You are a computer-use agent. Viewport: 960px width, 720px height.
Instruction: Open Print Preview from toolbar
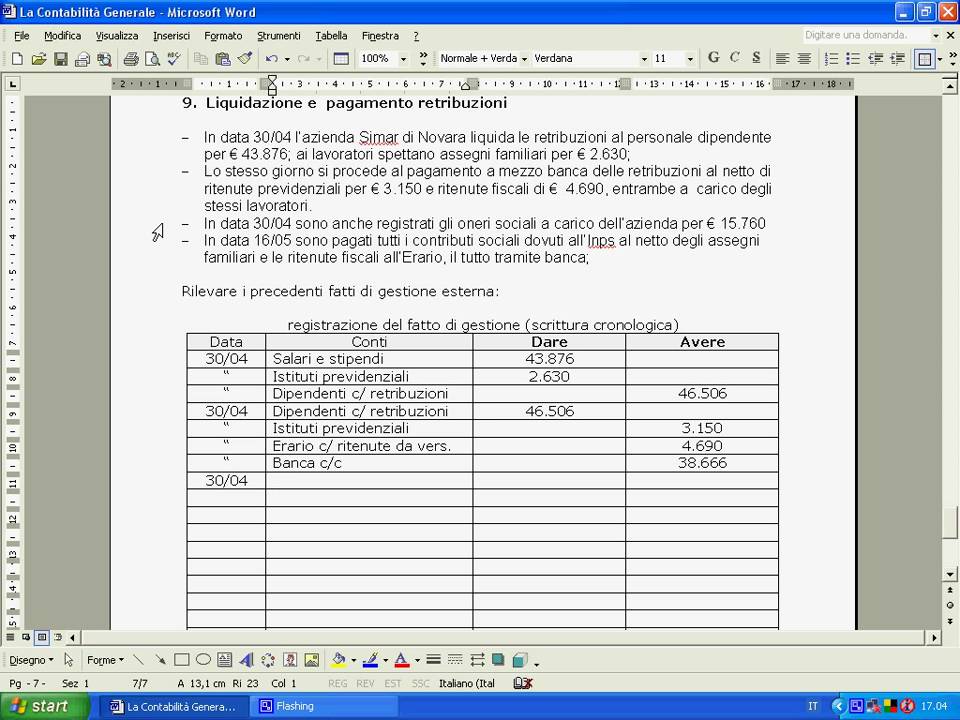(x=151, y=59)
